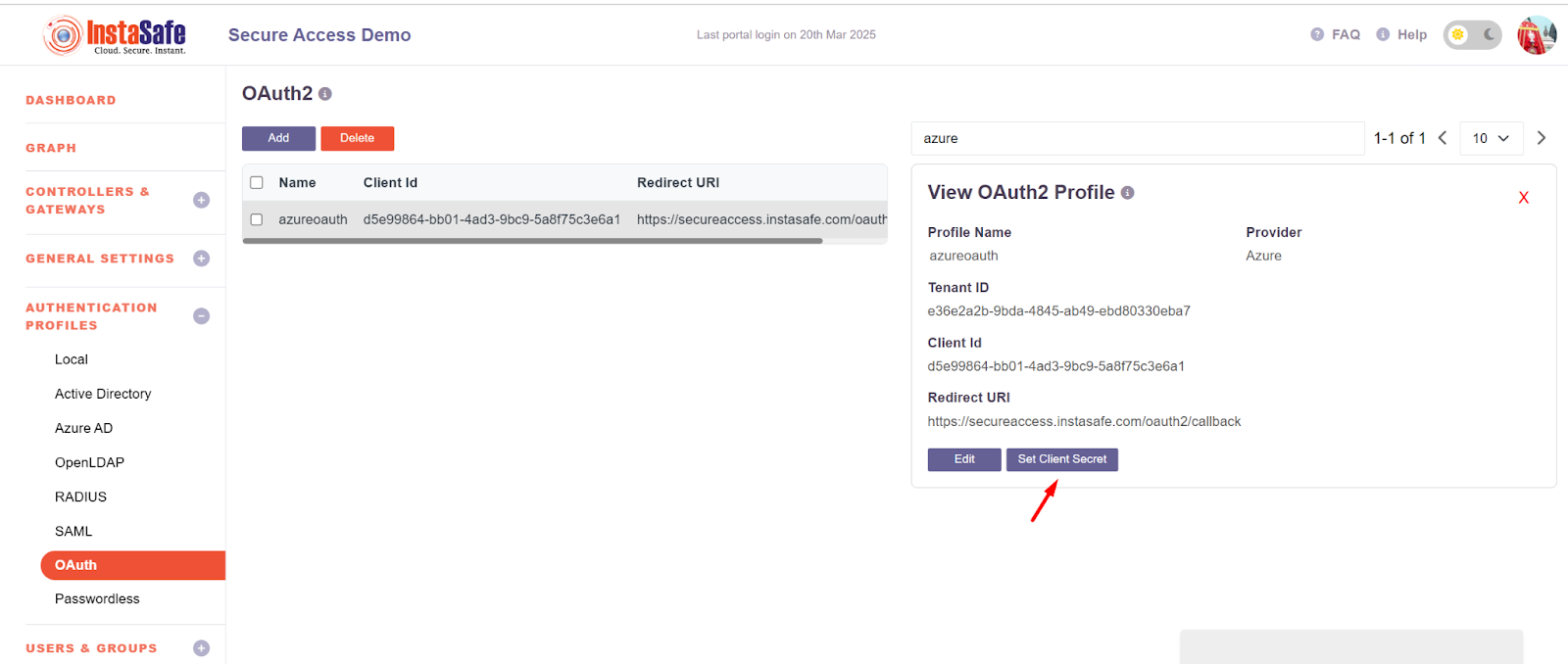
Task: Click the Edit button
Action: (964, 459)
